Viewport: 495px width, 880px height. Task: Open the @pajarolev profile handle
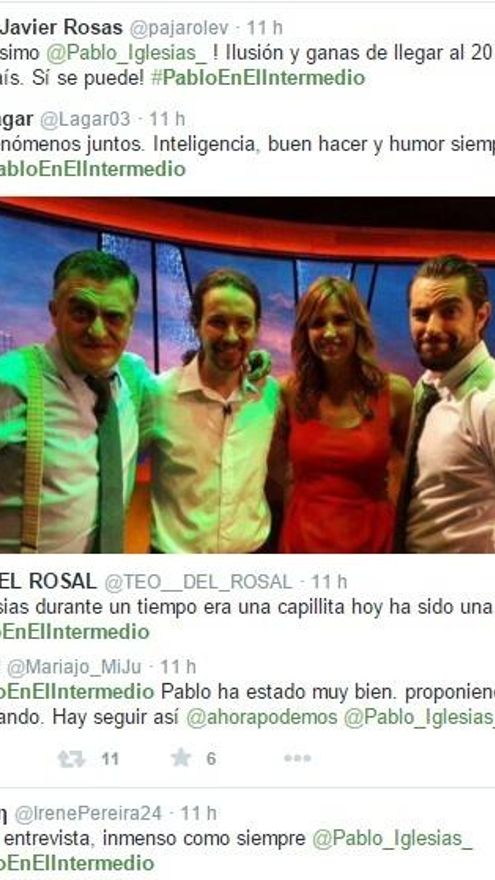tap(179, 27)
